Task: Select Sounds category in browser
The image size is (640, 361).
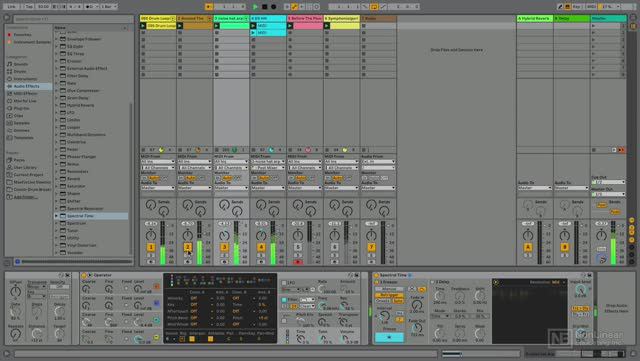Action: click(21, 64)
